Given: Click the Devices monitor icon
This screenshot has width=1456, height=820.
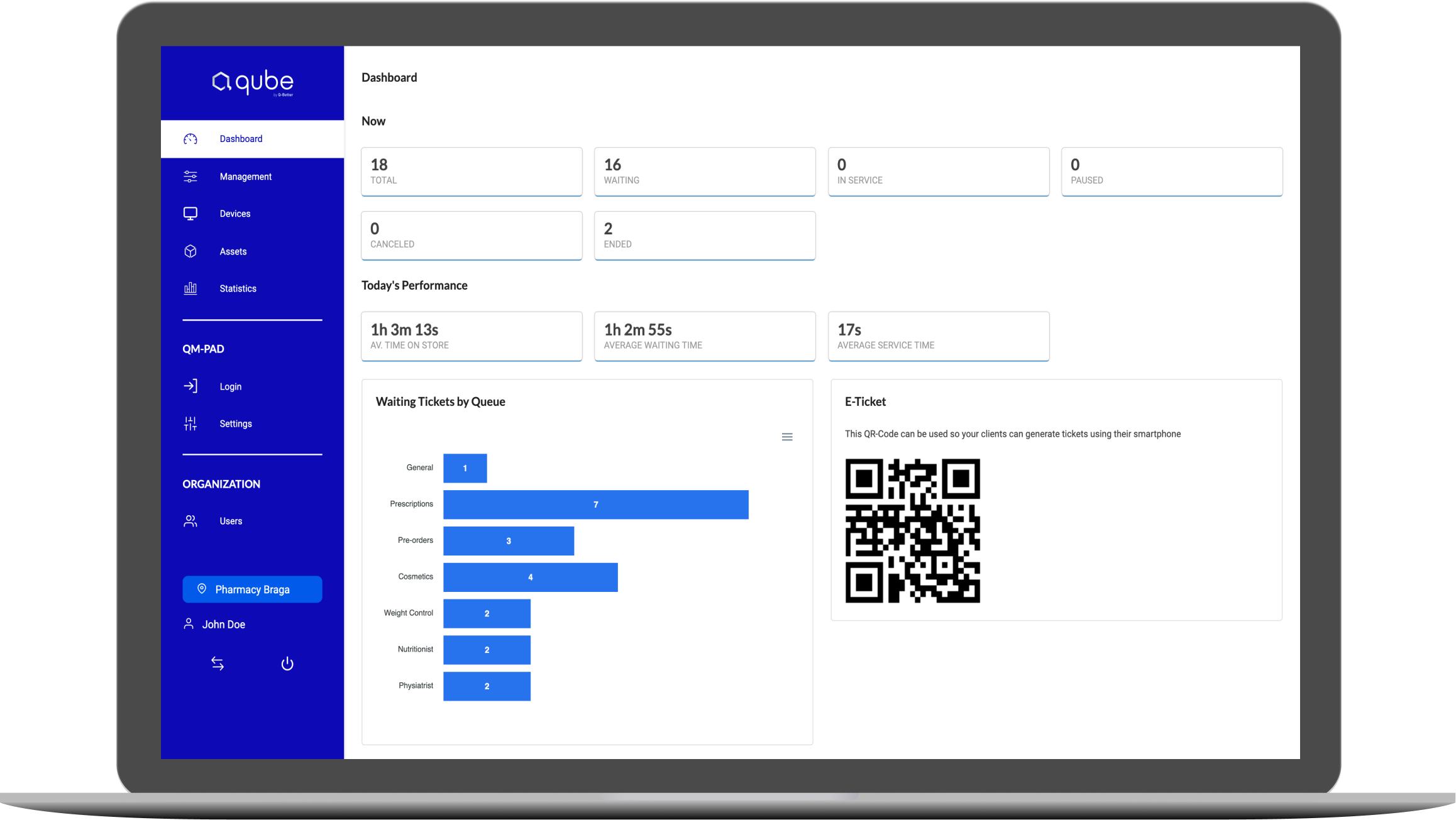Looking at the screenshot, I should point(190,214).
